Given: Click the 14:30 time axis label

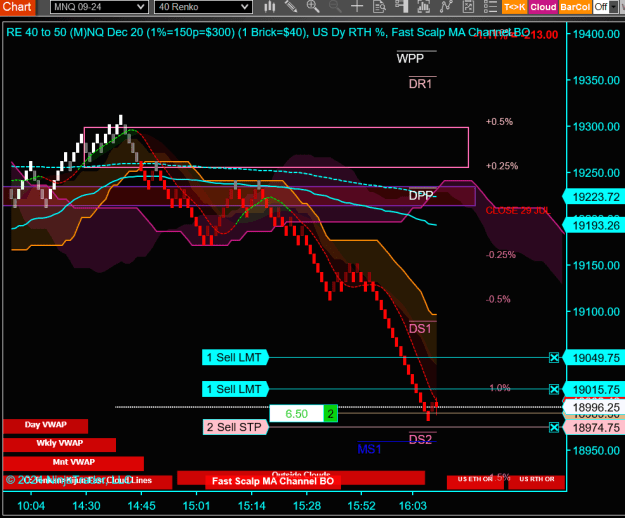Looking at the screenshot, I should coord(86,506).
